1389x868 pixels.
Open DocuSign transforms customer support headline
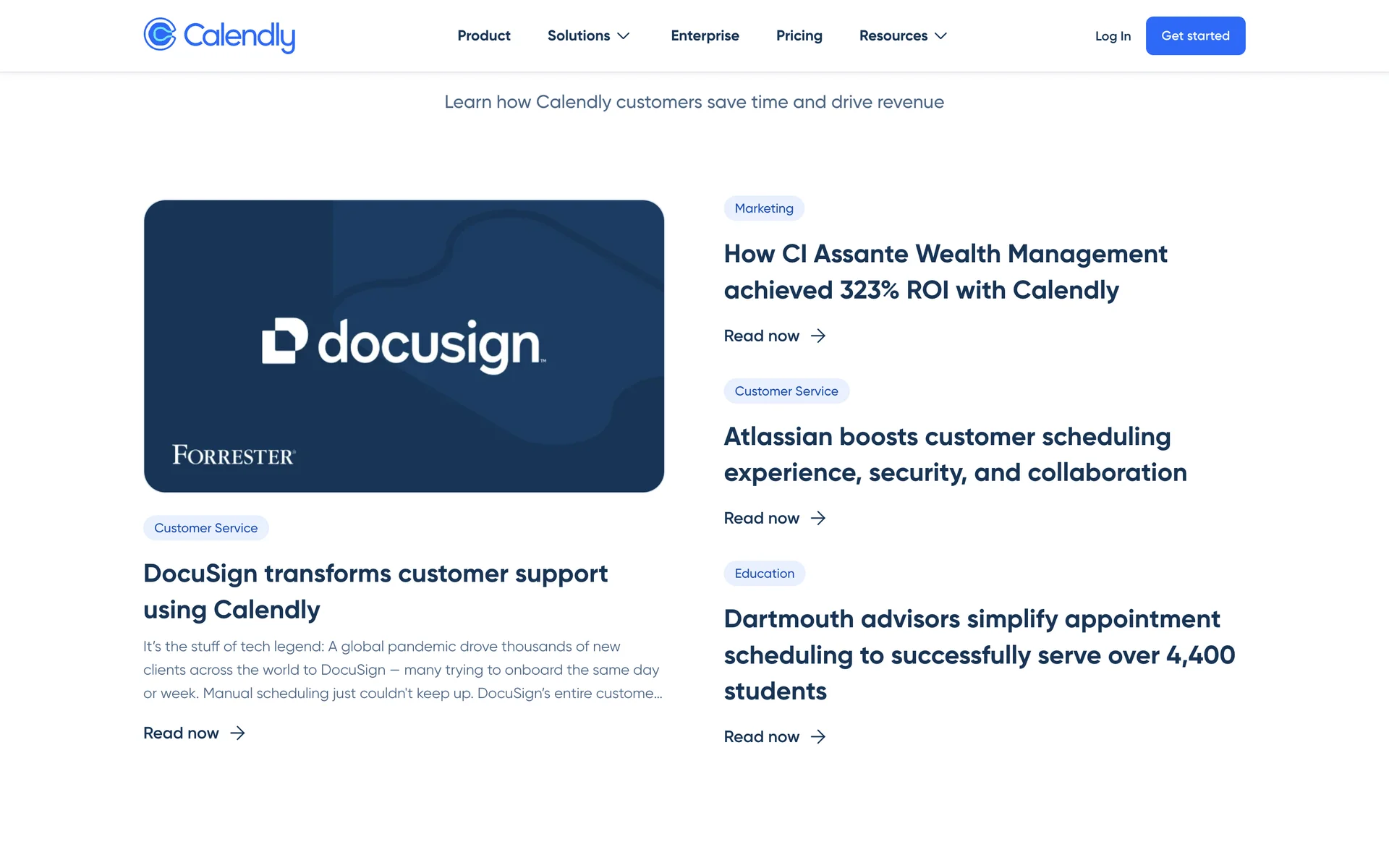point(375,591)
